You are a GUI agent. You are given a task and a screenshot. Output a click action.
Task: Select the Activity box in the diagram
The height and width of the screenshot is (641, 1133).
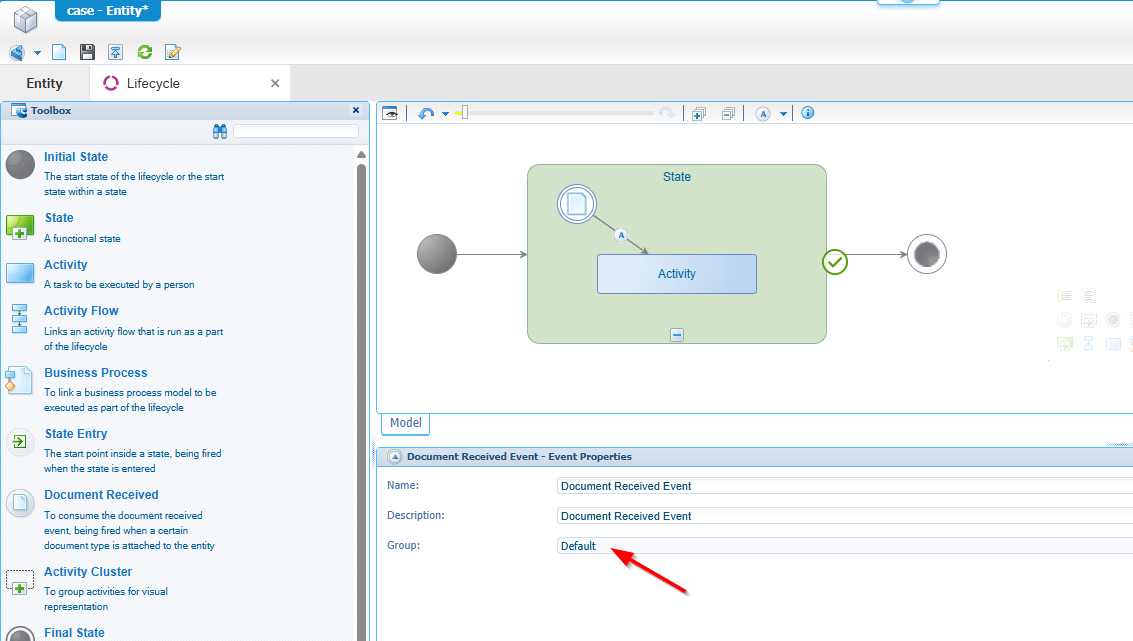click(x=677, y=274)
